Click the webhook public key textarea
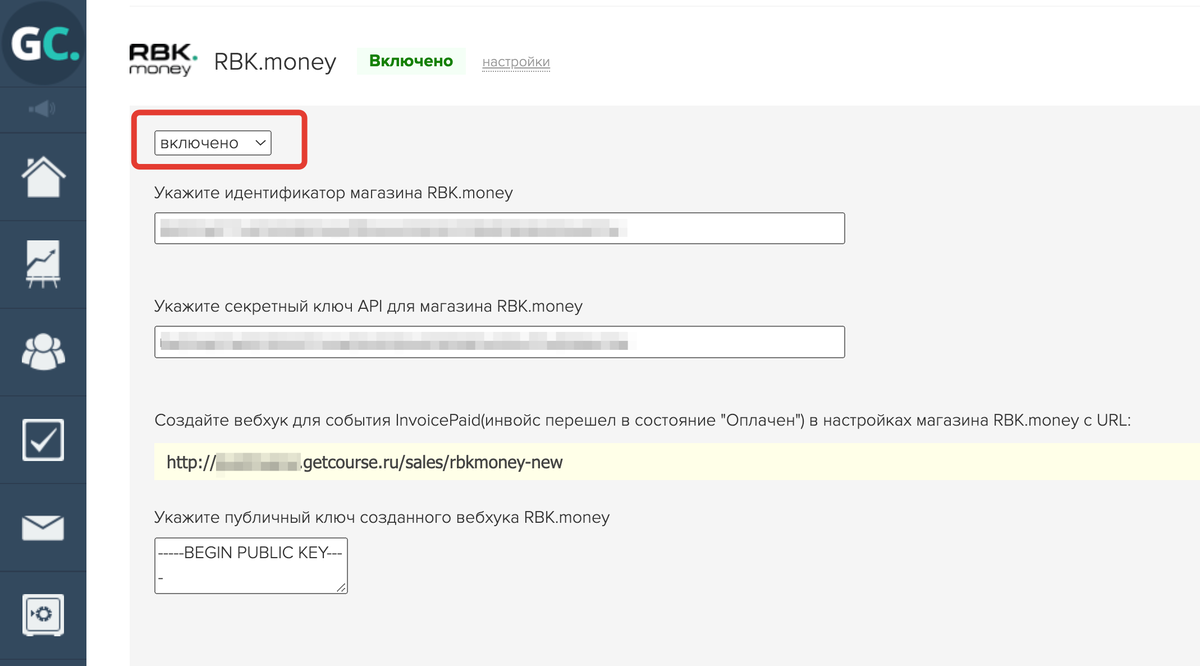Viewport: 1200px width, 666px height. [251, 566]
